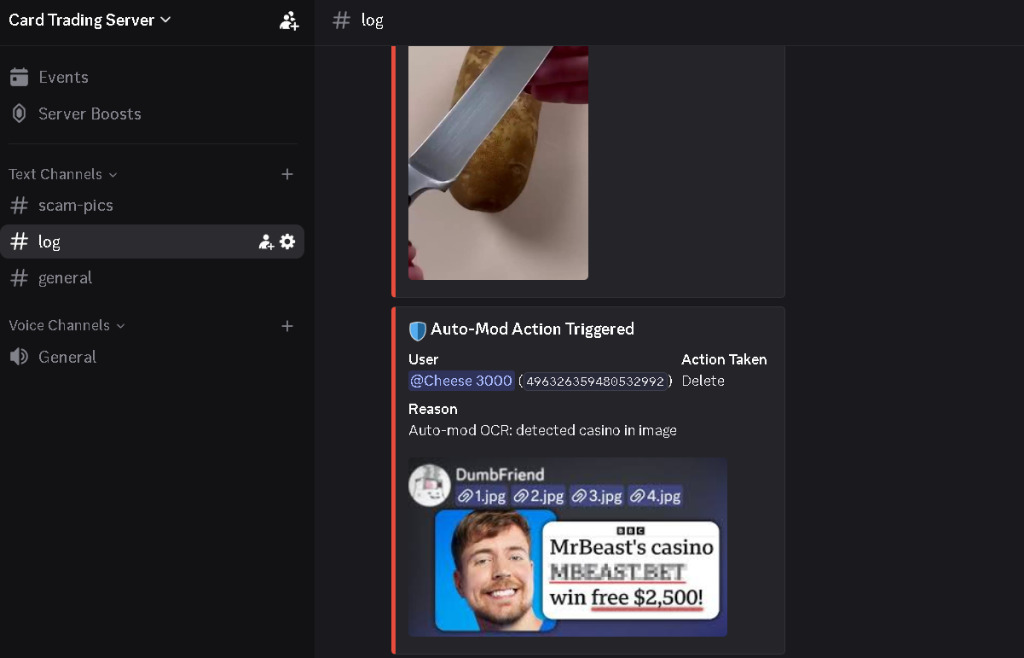This screenshot has width=1024, height=658.
Task: Click the Auto-Mod shield icon
Action: [x=417, y=330]
